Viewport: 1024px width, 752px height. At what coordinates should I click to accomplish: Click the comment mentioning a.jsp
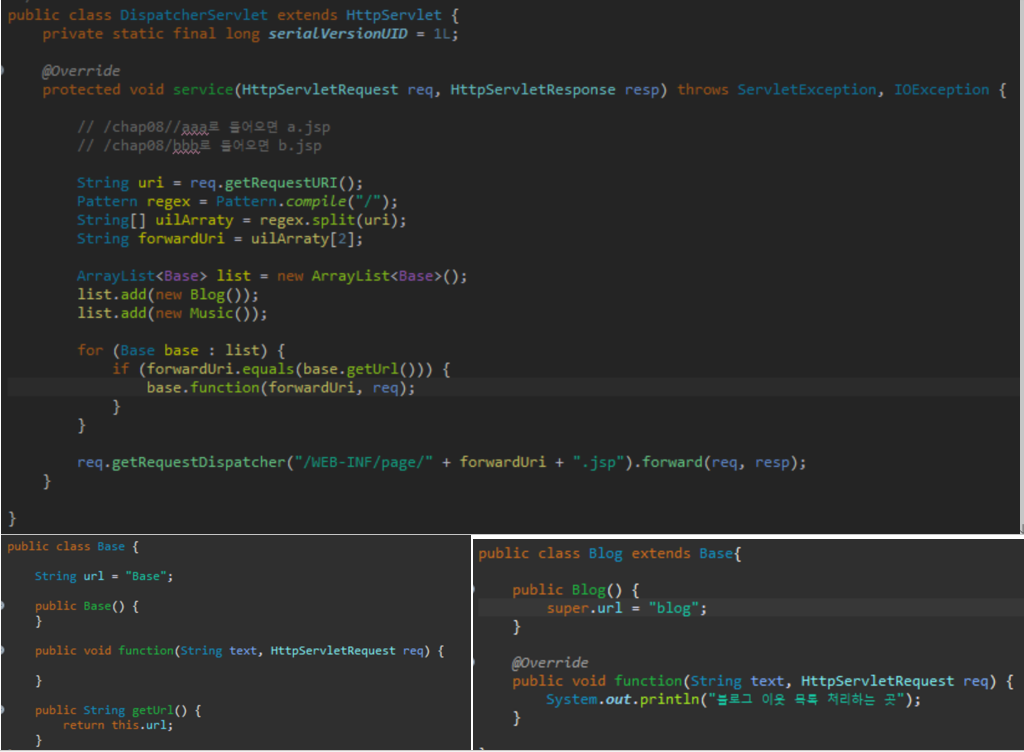pos(204,127)
